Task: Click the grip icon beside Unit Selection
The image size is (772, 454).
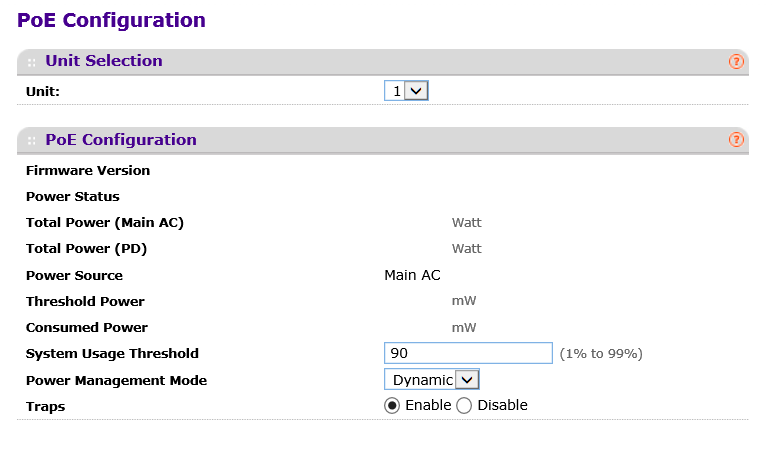Action: (32, 62)
